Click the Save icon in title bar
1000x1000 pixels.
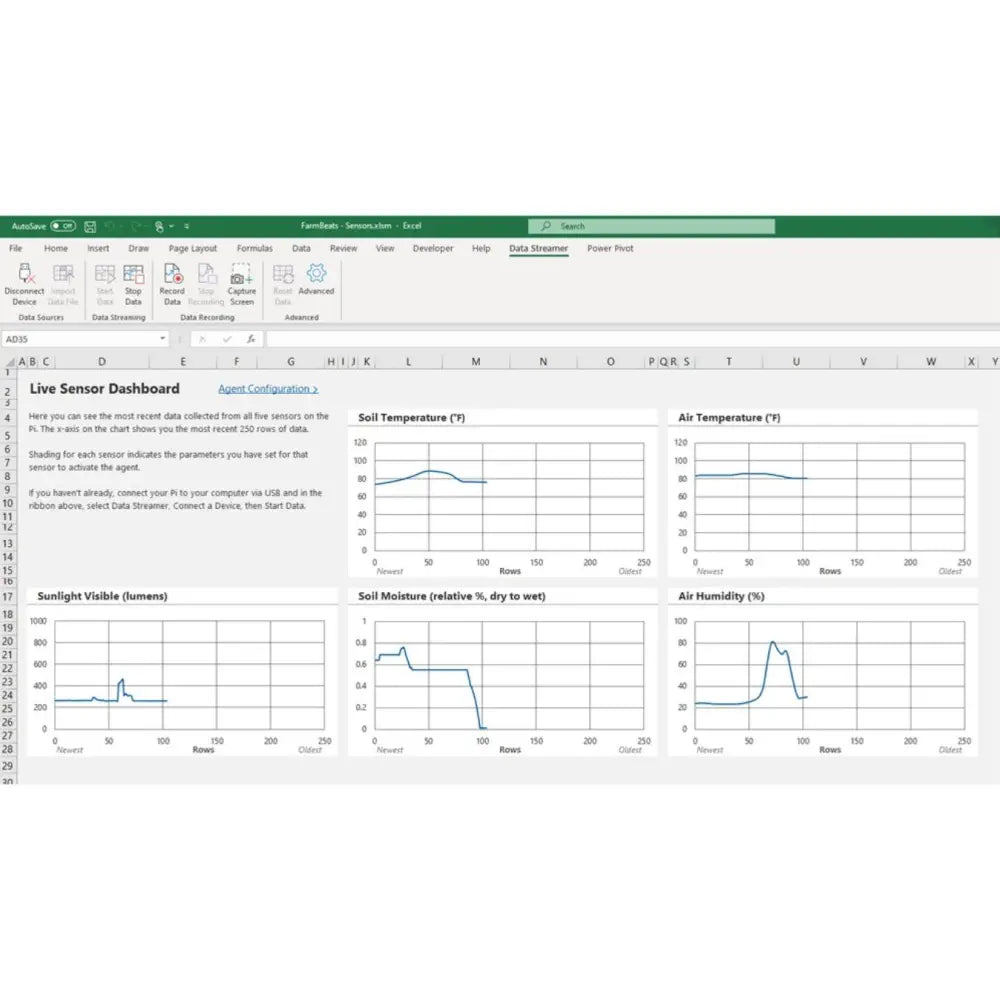coord(90,227)
